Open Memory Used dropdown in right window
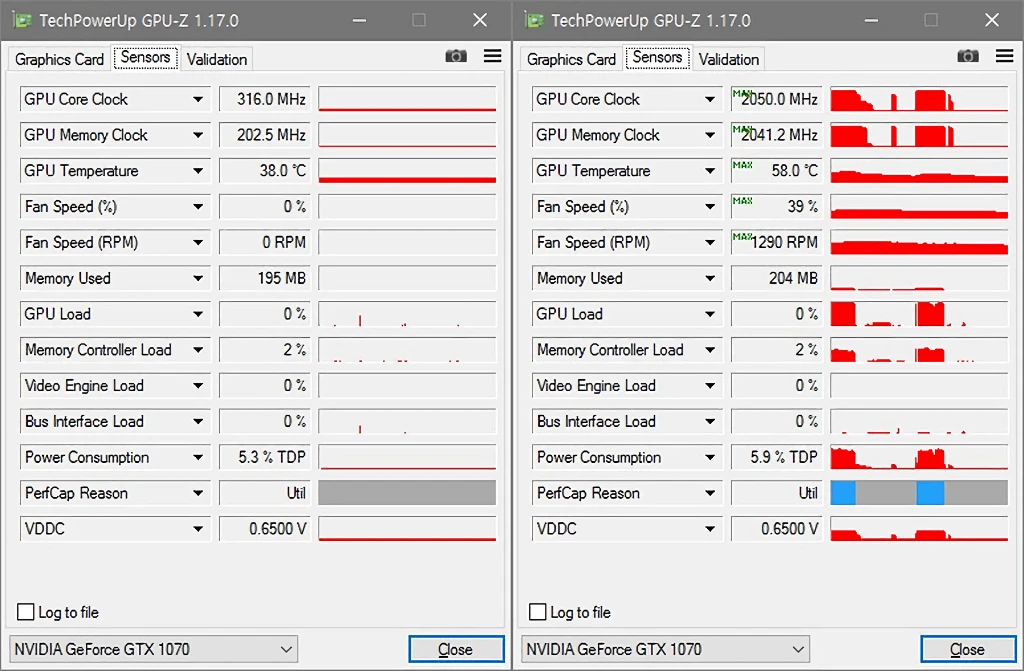 [x=709, y=278]
